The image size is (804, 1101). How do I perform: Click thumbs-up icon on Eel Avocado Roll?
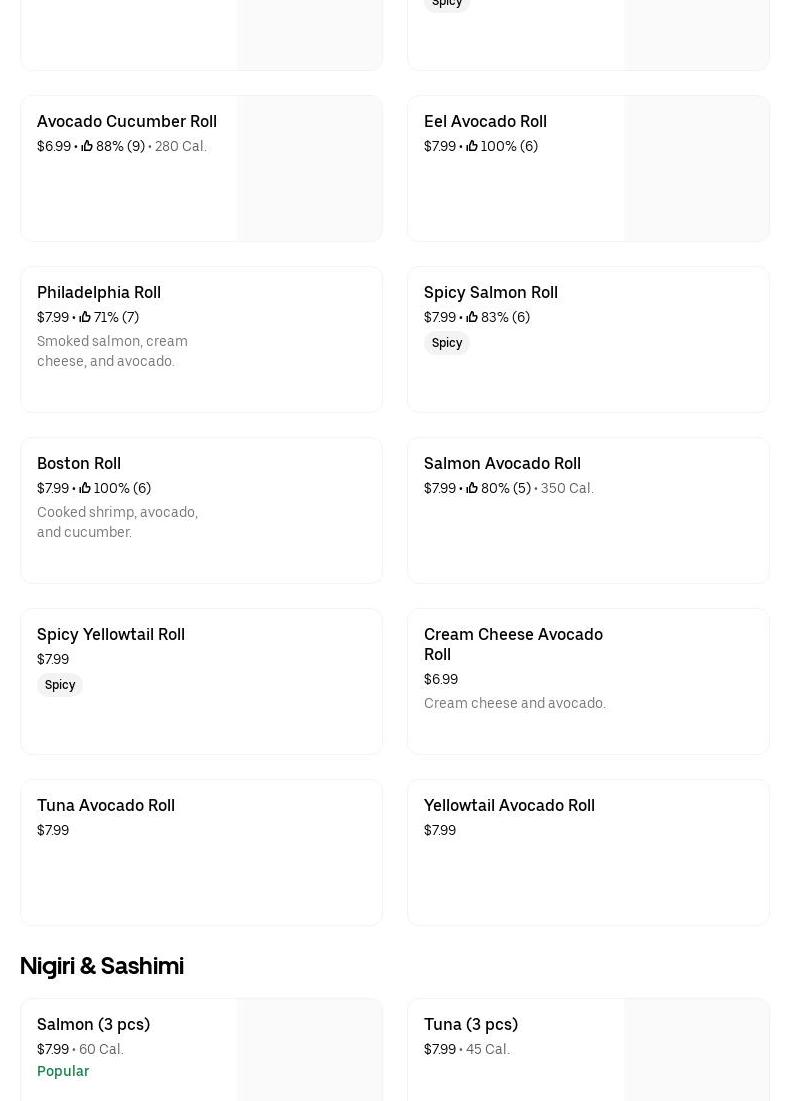[472, 146]
